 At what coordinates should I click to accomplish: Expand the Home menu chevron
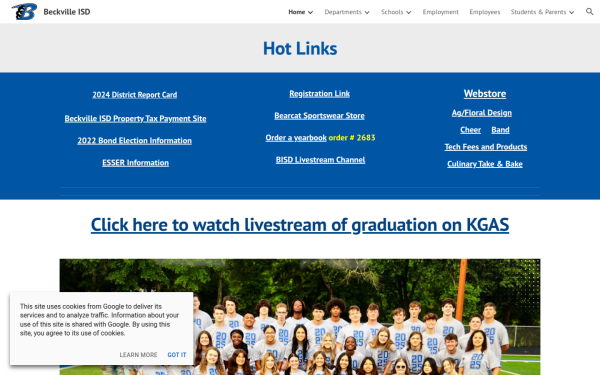pyautogui.click(x=310, y=12)
